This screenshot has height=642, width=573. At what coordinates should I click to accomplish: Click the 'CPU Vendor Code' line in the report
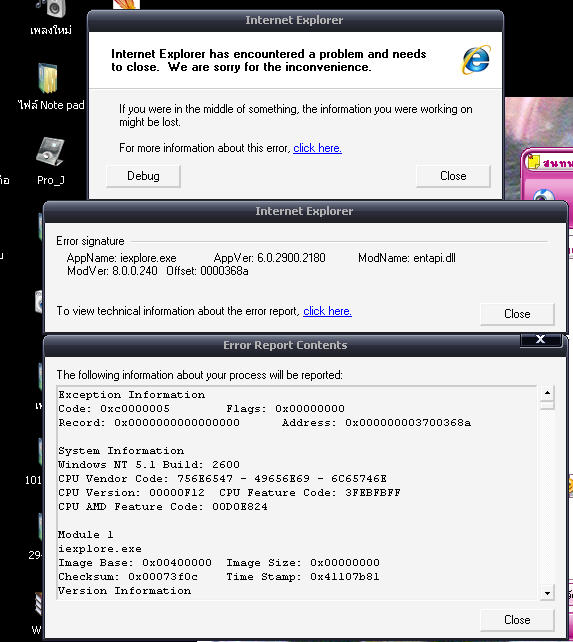pyautogui.click(x=222, y=479)
